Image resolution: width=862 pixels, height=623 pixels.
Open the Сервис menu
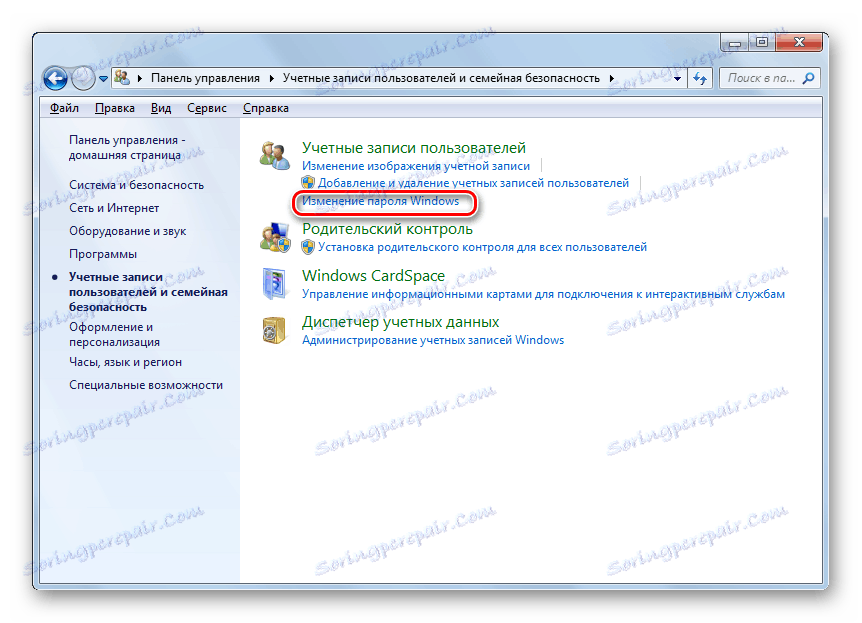click(x=206, y=107)
